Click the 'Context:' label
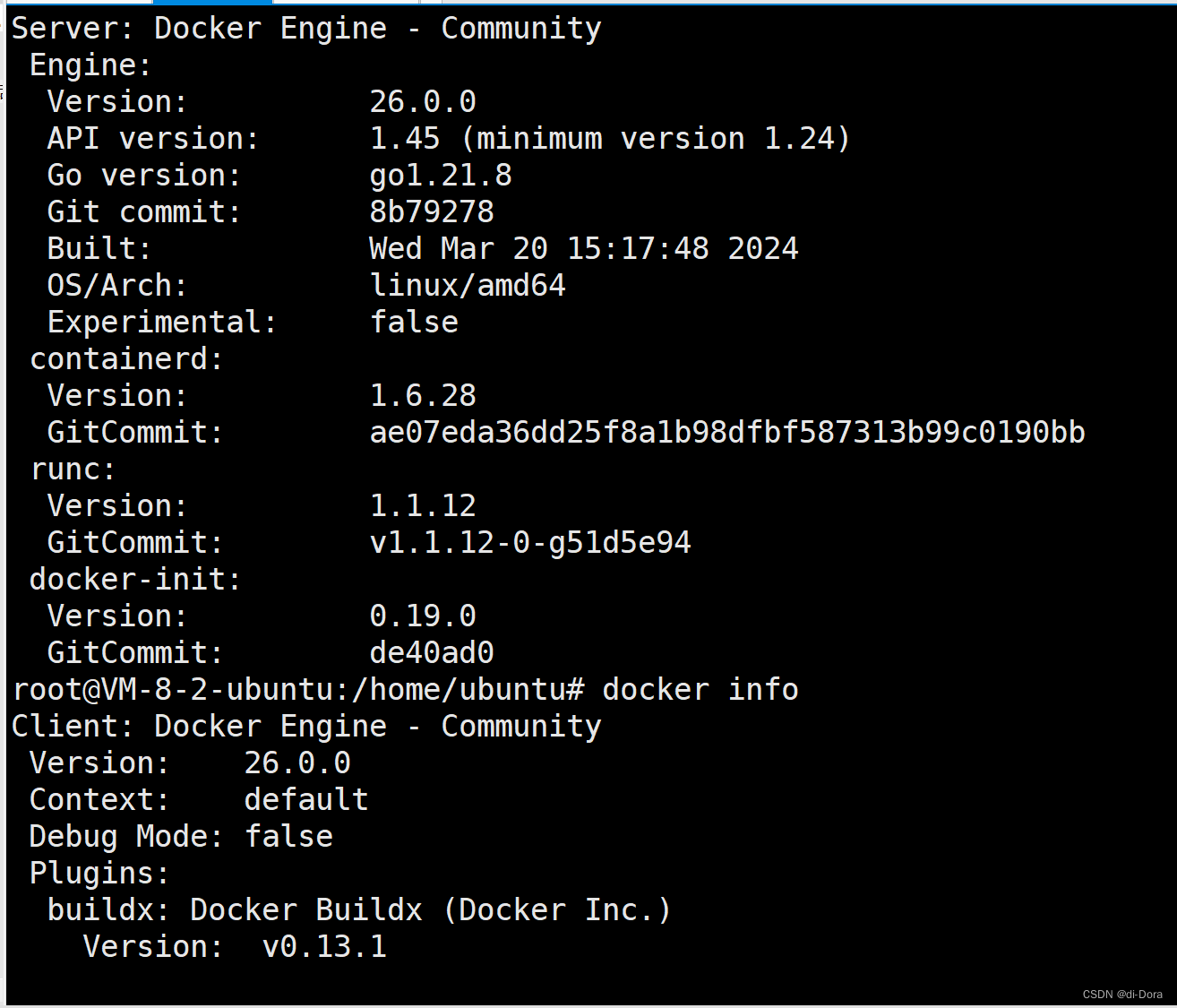The width and height of the screenshot is (1177, 1008). coord(99,800)
